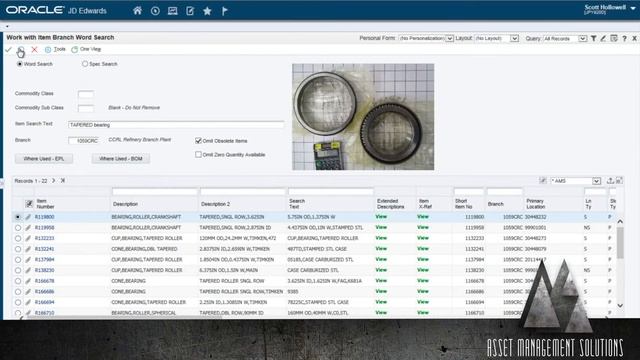Click the Branch input field

coord(84,140)
